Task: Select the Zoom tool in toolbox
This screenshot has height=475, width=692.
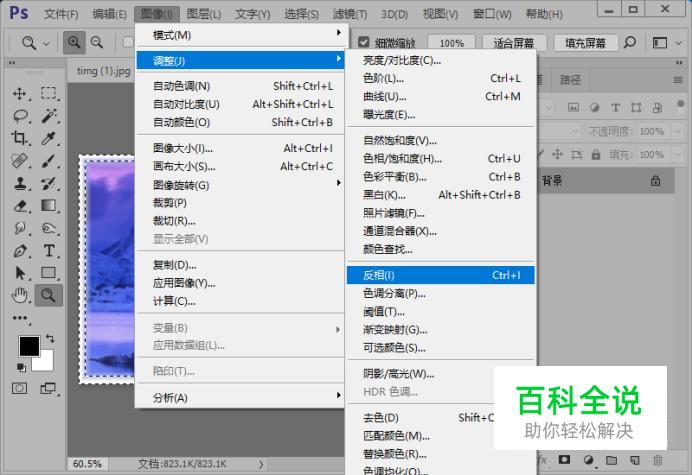Action: (x=49, y=295)
